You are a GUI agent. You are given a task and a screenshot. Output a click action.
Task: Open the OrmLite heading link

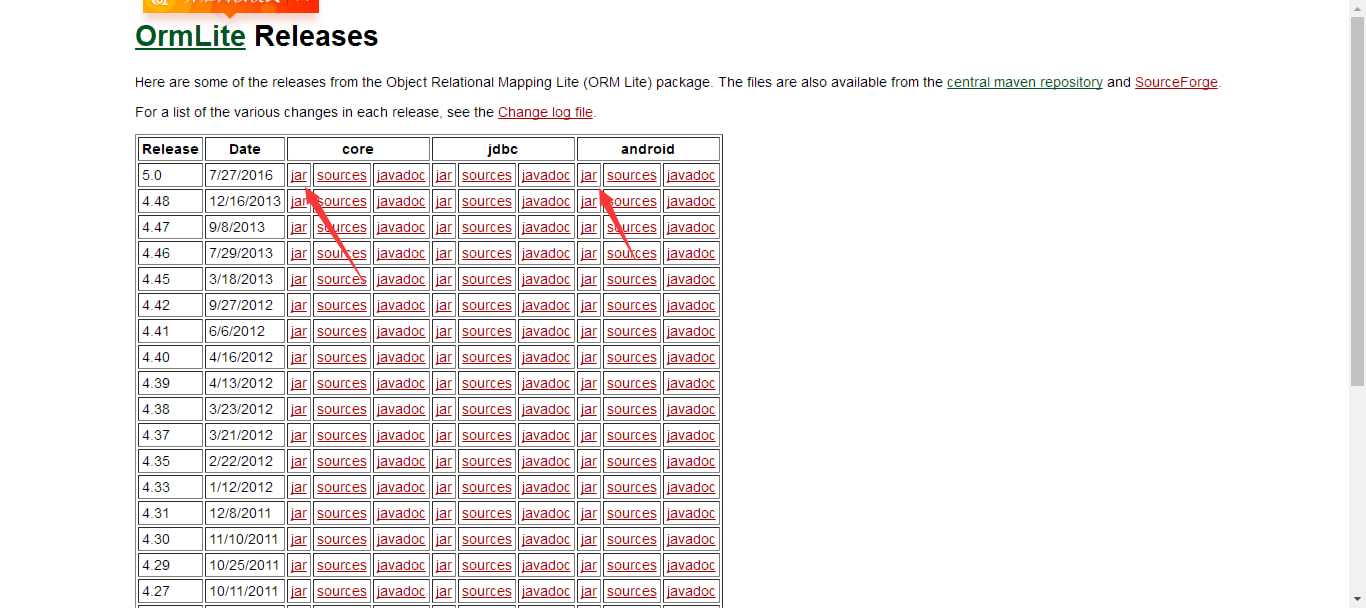[x=190, y=36]
